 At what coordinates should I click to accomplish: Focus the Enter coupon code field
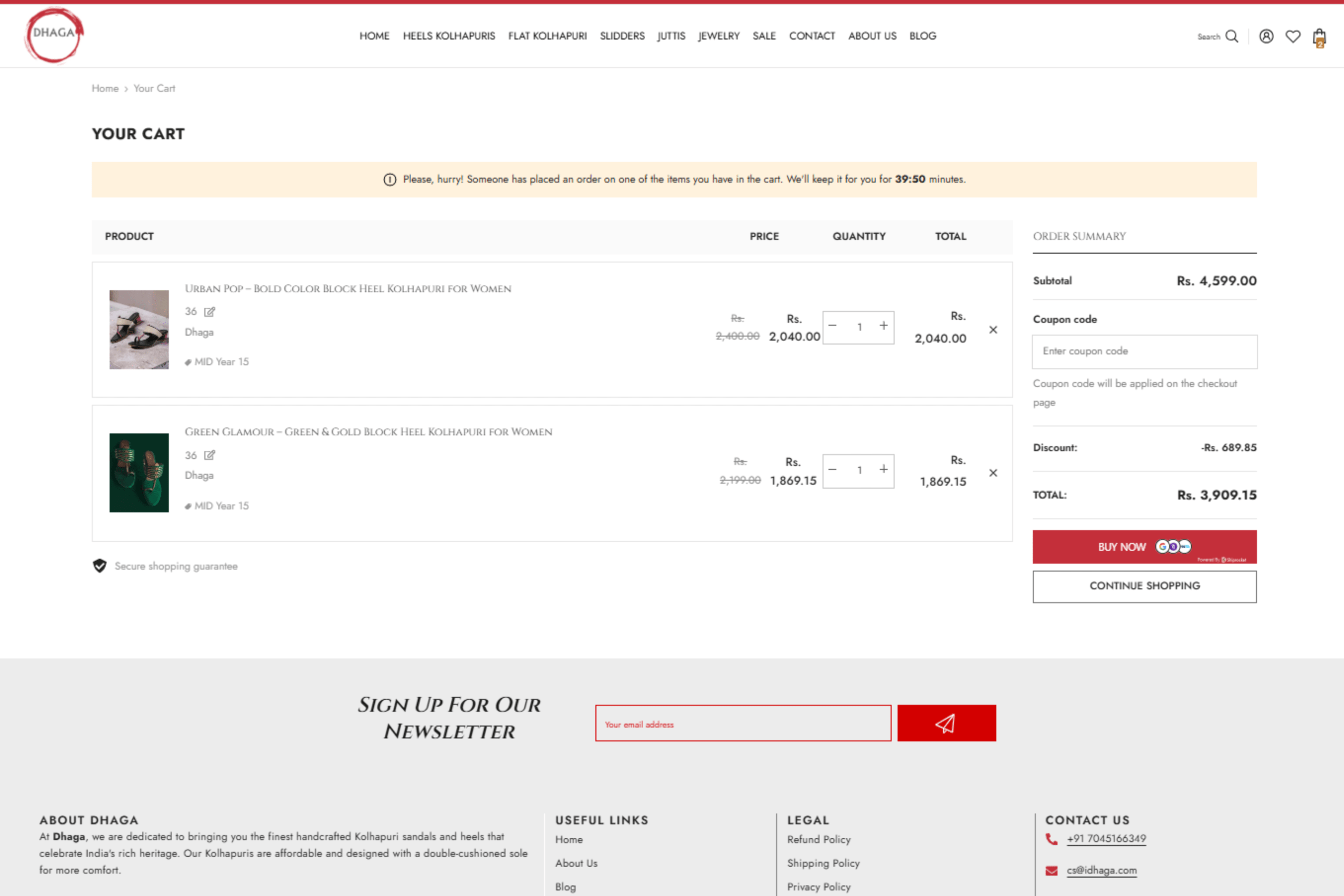point(1144,352)
